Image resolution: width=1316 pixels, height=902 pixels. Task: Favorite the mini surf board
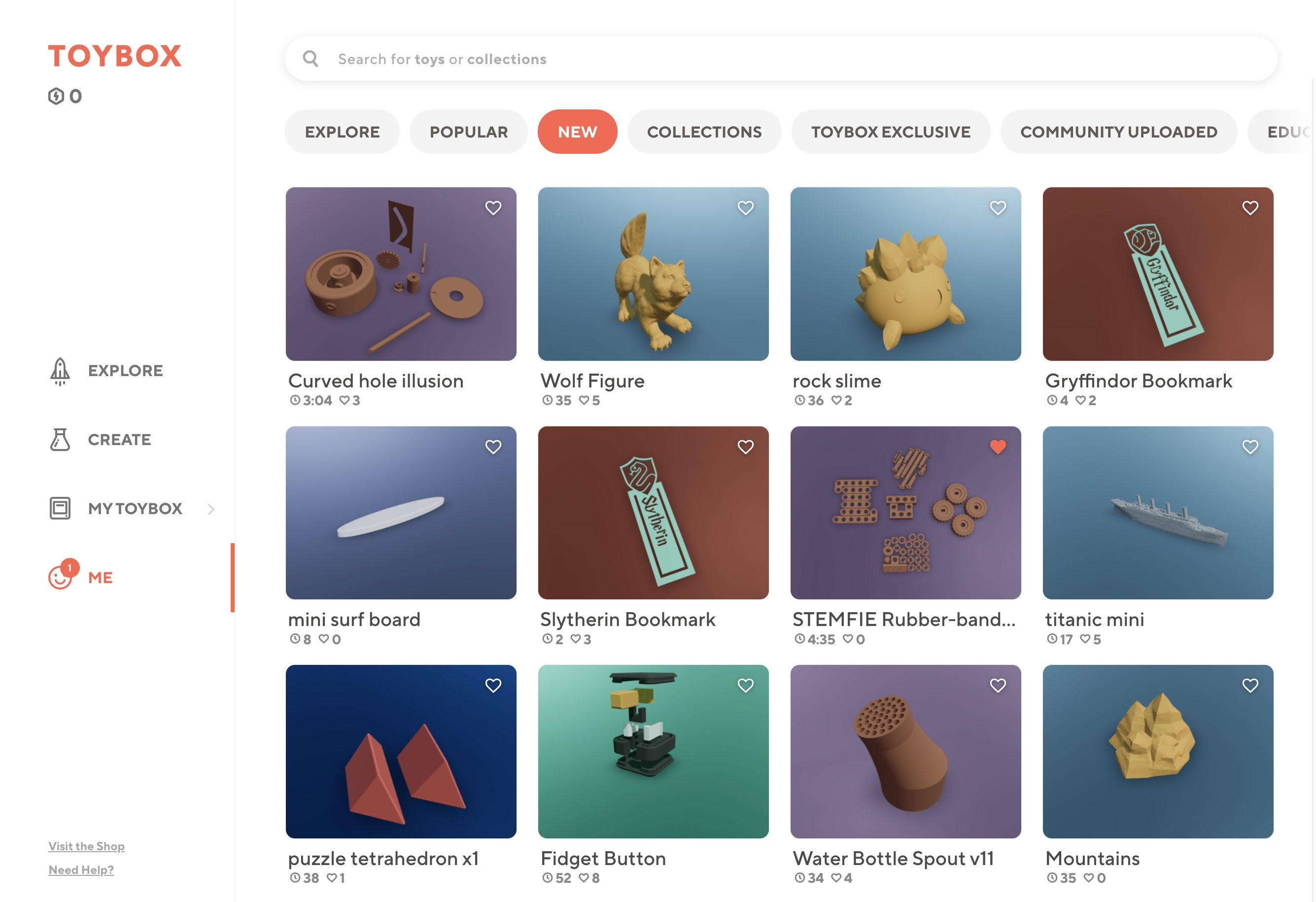tap(493, 447)
